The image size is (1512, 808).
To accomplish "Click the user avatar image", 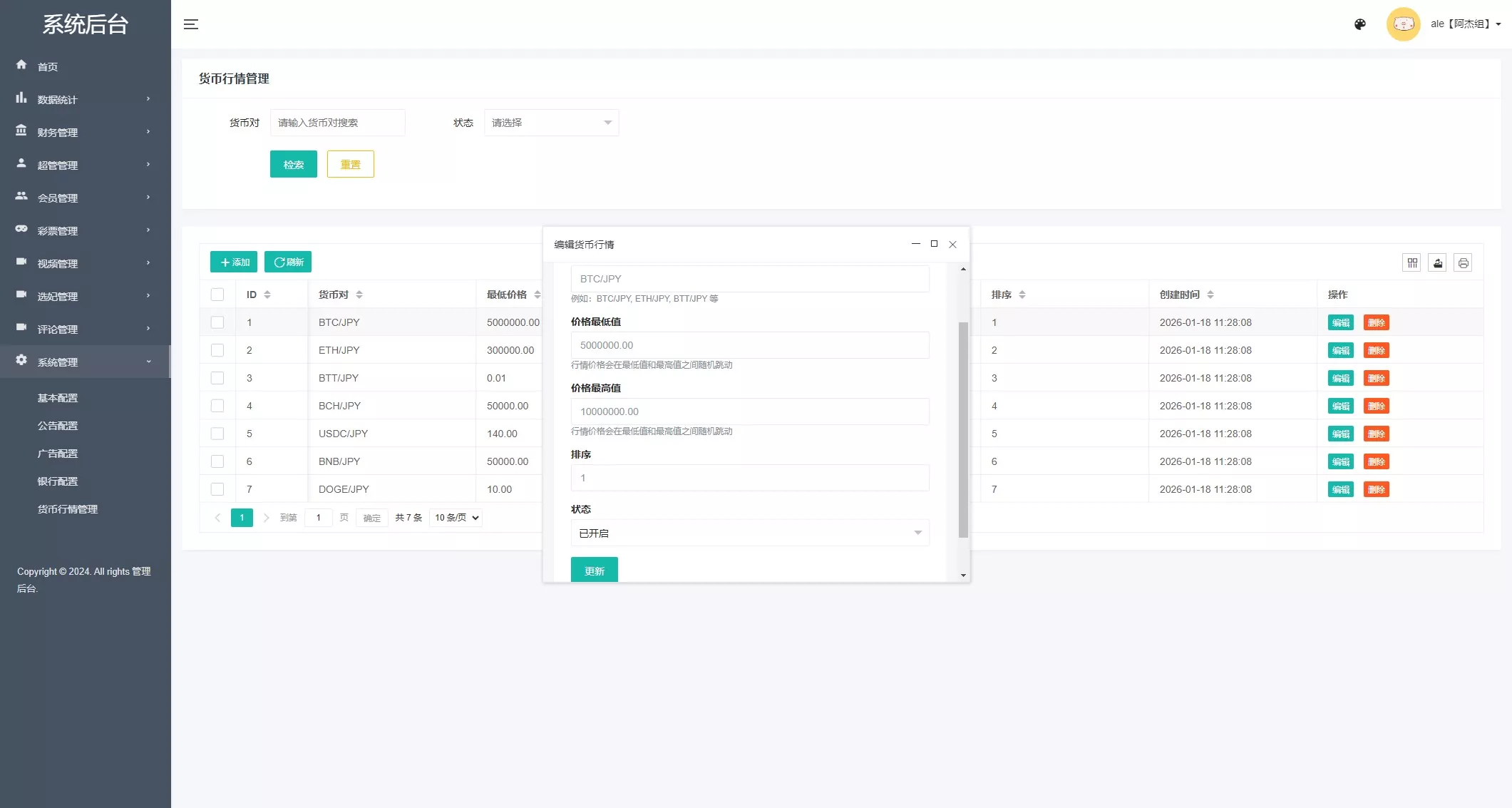I will tap(1403, 24).
